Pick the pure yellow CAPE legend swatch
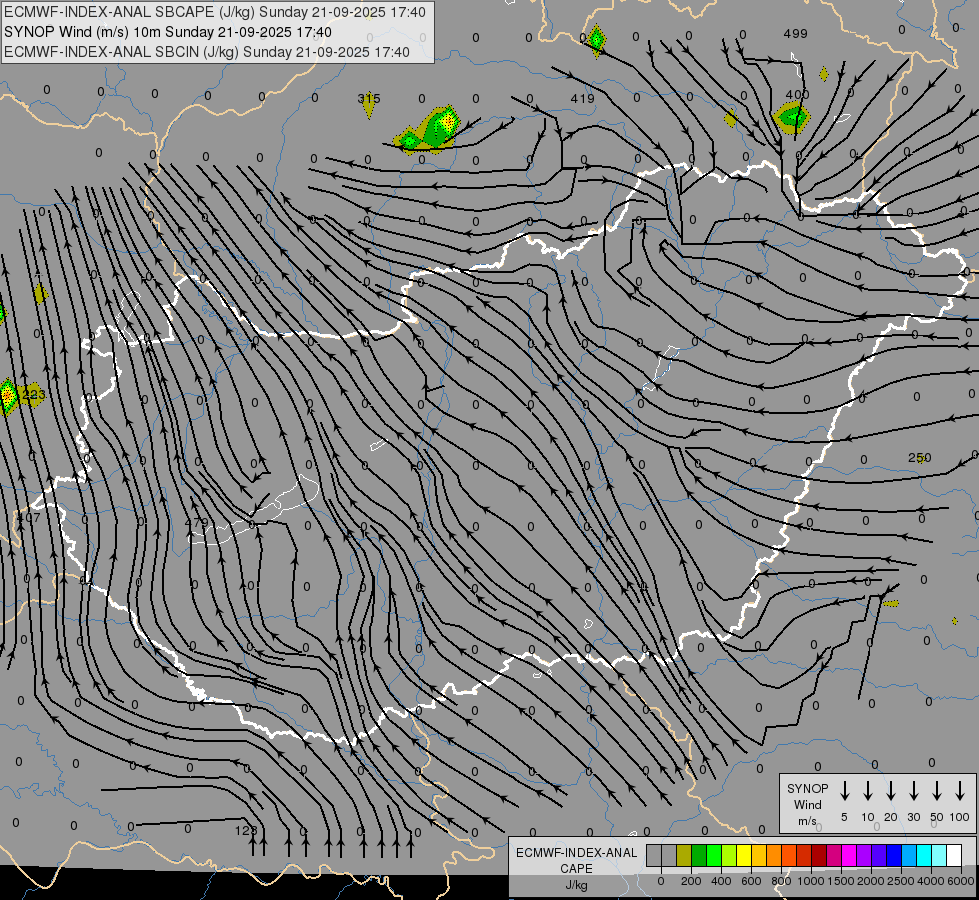979x900 pixels. [x=744, y=855]
